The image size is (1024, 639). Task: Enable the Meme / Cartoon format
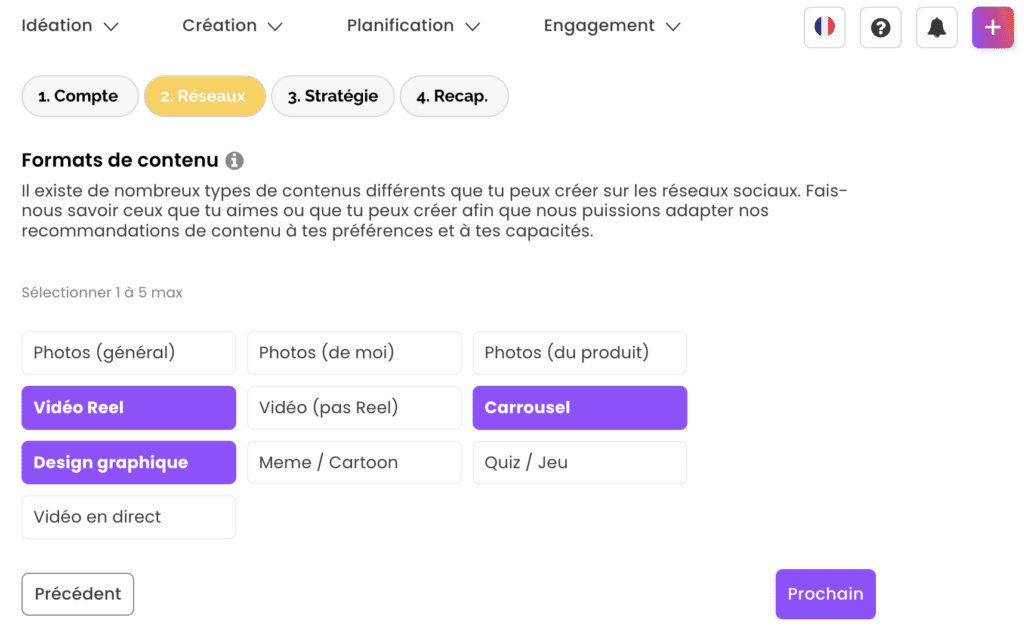354,463
